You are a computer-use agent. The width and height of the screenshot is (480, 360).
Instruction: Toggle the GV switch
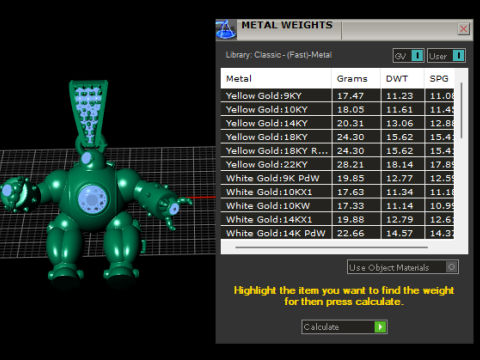point(409,56)
